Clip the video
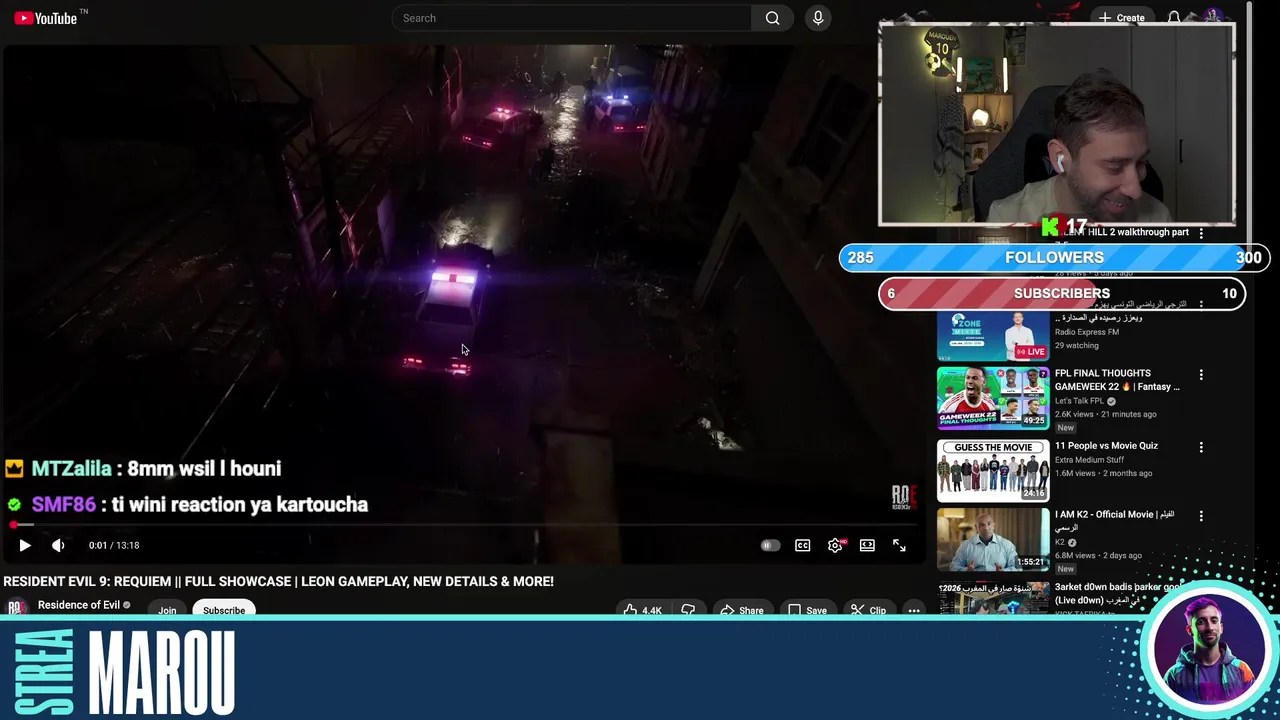 tap(869, 610)
